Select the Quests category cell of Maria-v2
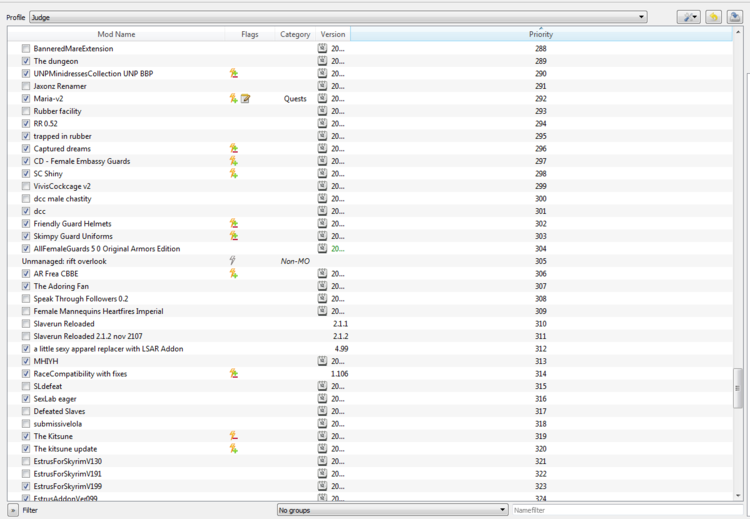This screenshot has width=750, height=519. point(295,99)
